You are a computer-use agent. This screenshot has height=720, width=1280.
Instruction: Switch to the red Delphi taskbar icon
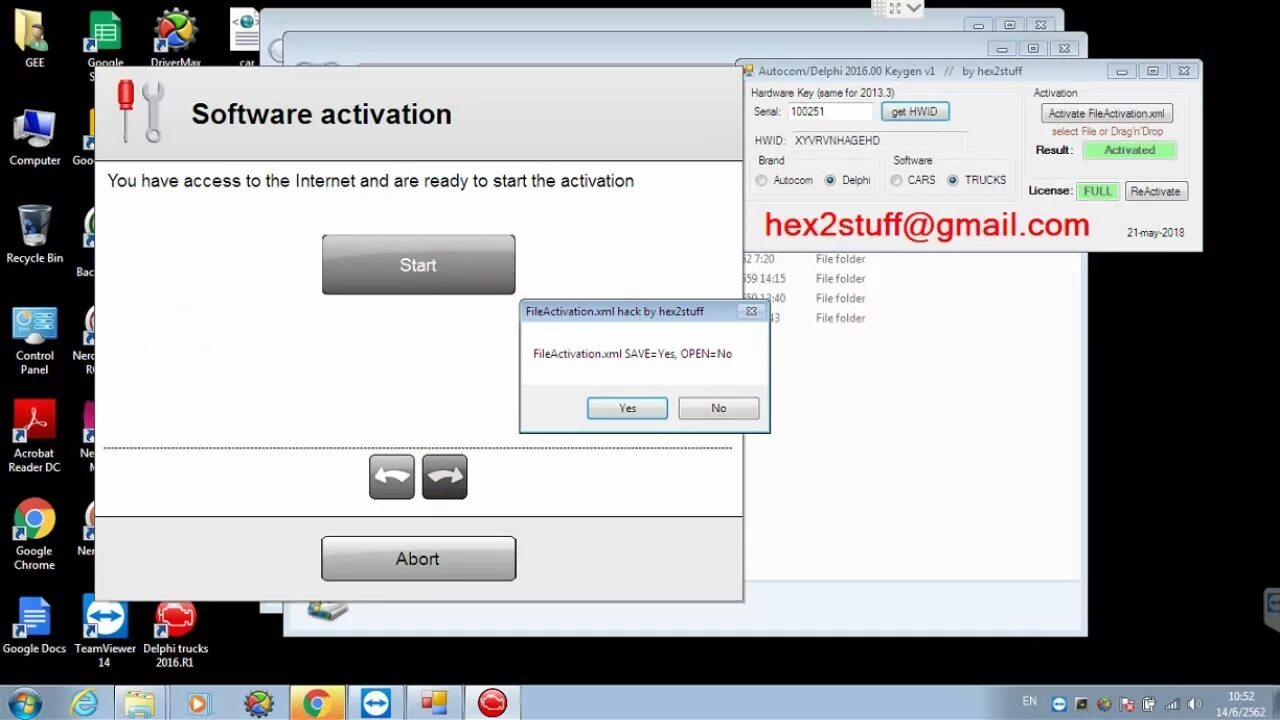(x=492, y=703)
